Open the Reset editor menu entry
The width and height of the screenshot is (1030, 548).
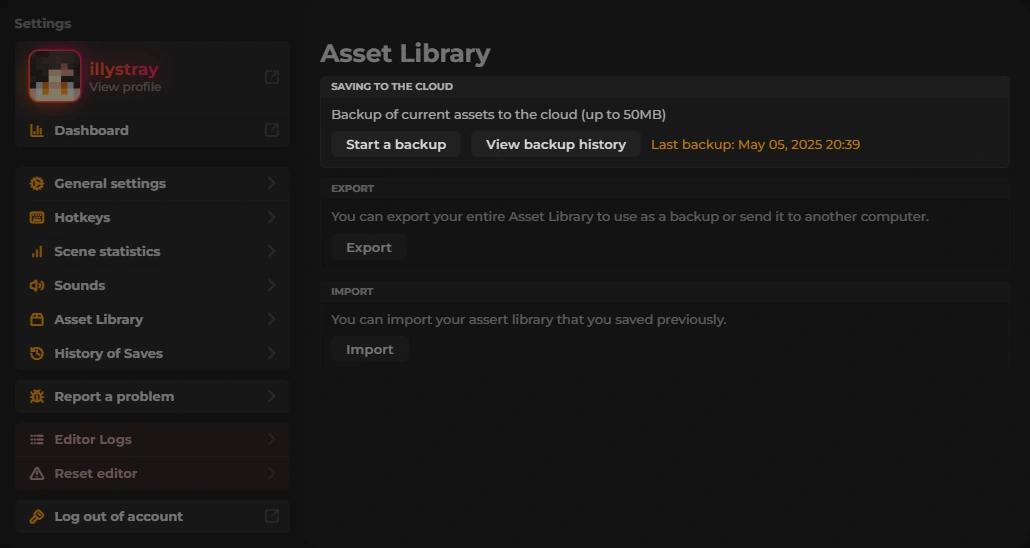pos(152,474)
